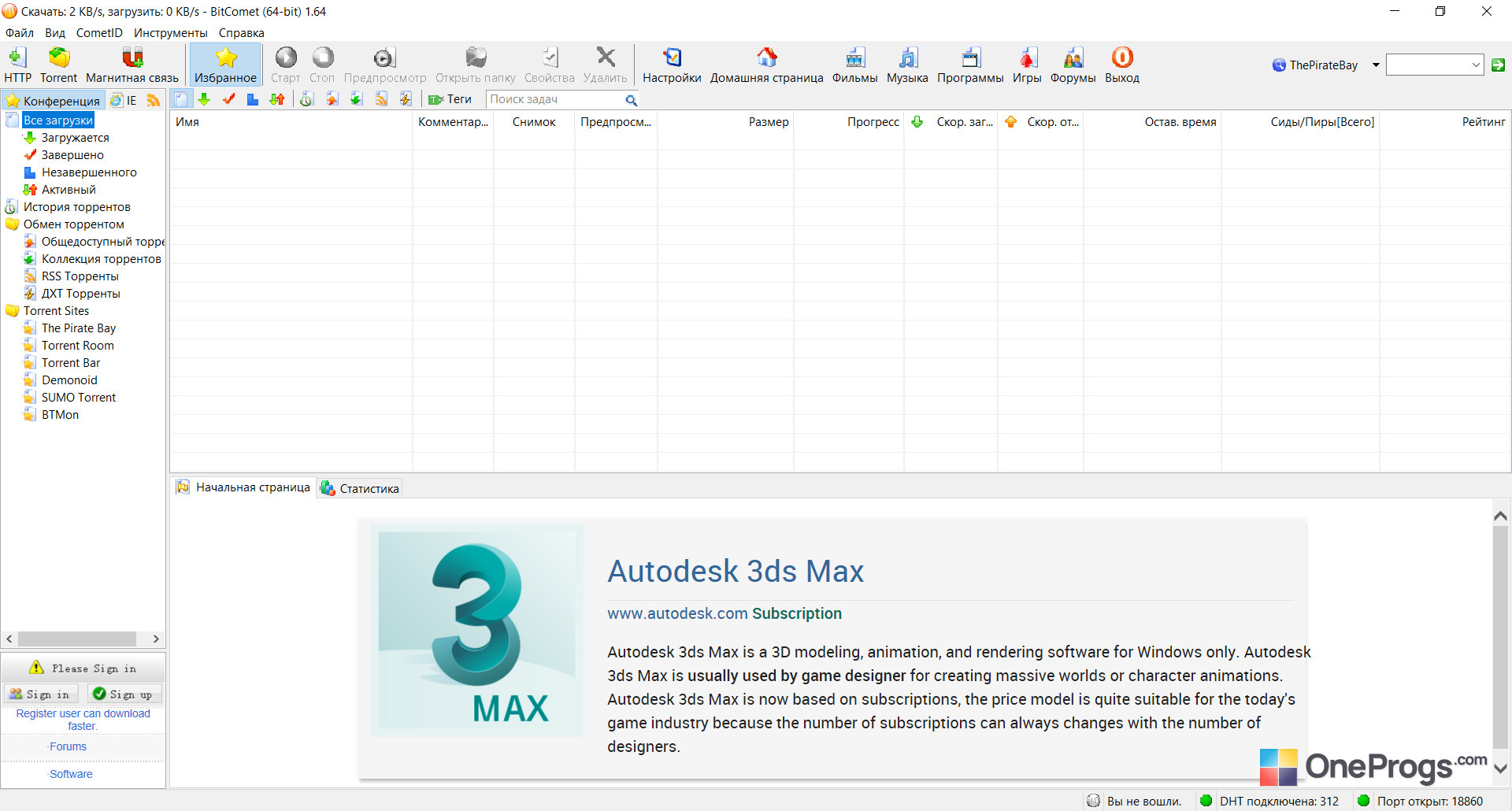Viewport: 1512px width, 811px height.
Task: Click the 3ds Max logo thumbnail
Action: [477, 630]
